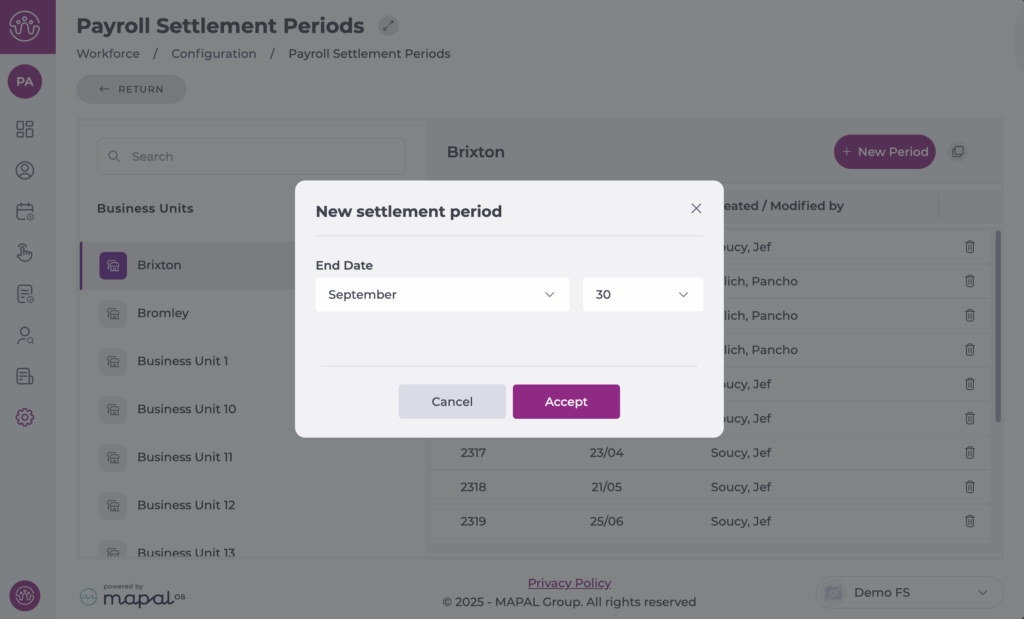The image size is (1024, 619).
Task: Cancel the new settlement period dialog
Action: click(x=452, y=402)
